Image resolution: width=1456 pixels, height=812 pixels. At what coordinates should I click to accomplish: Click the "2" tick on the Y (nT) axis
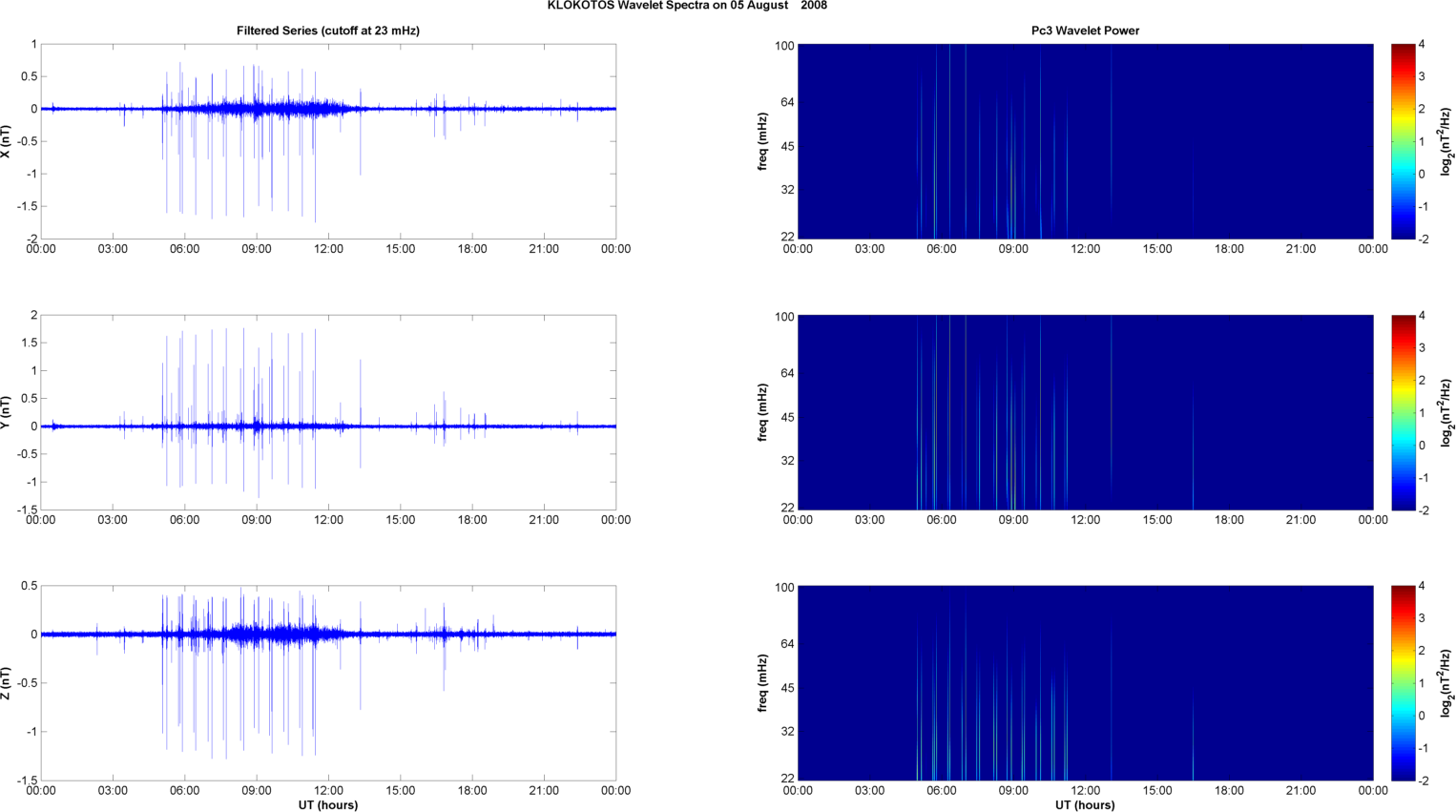point(34,315)
